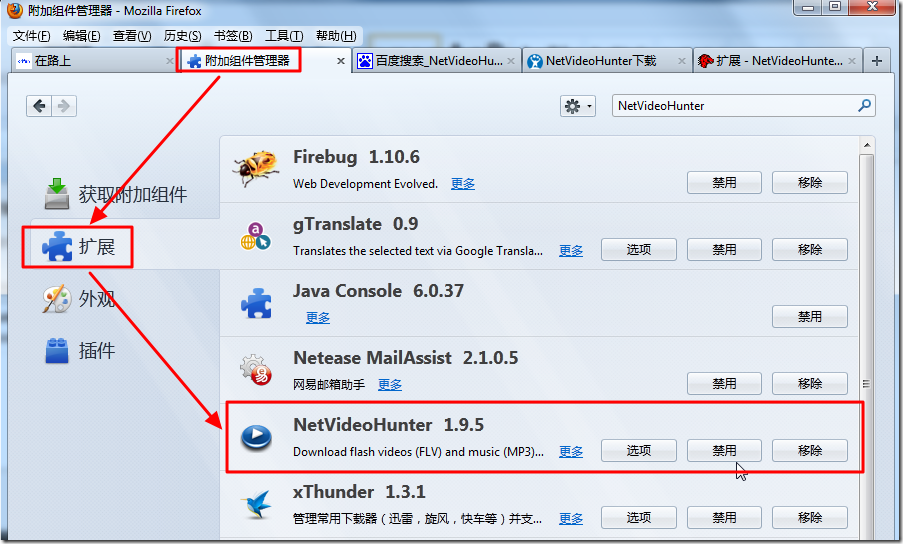
Task: Remove Netease MailAssist with 移除
Action: point(810,383)
